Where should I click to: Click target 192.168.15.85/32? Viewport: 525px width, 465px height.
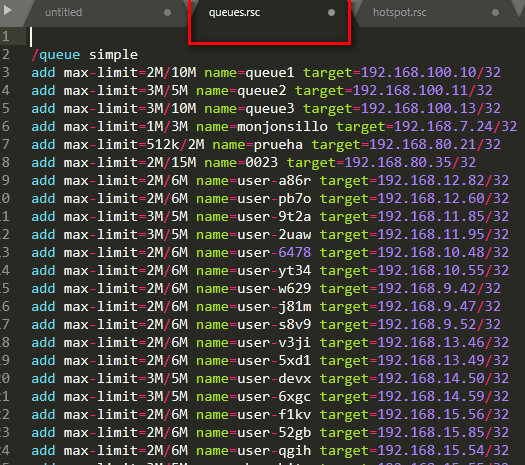(x=443, y=434)
